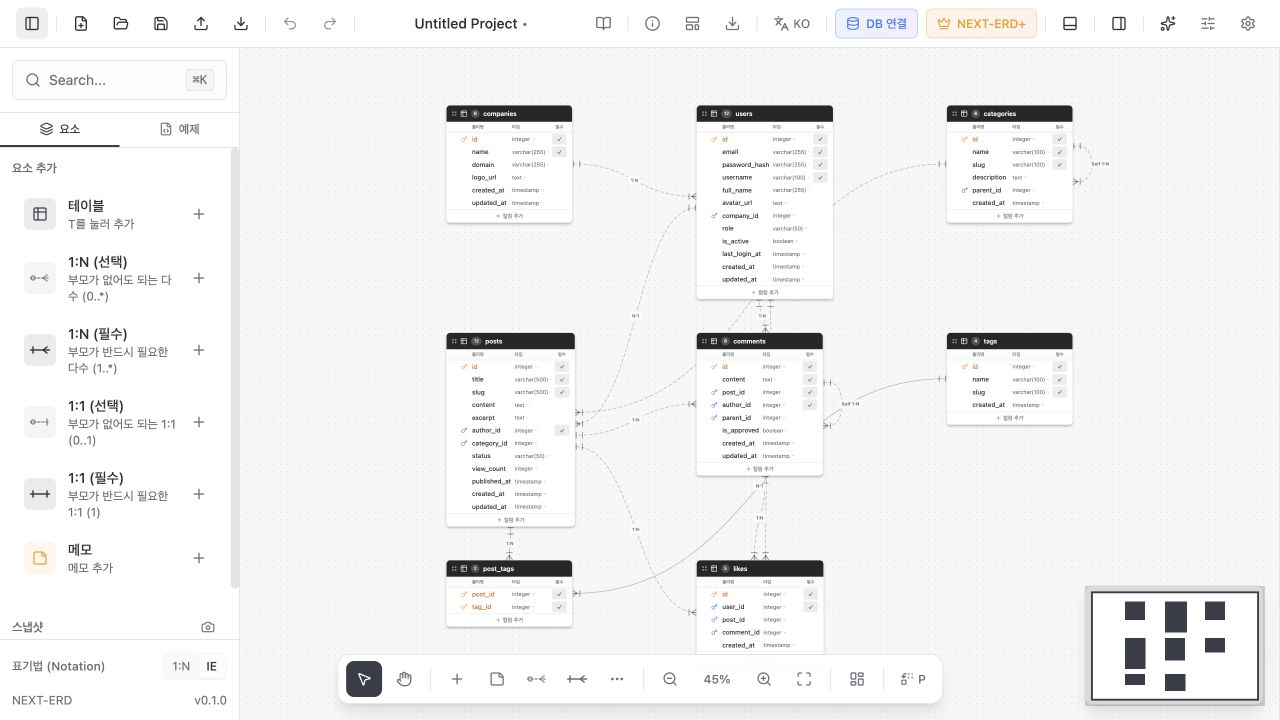Screen dimensions: 1280x720
Task: Switch notation to 1:N
Action: [x=181, y=666]
